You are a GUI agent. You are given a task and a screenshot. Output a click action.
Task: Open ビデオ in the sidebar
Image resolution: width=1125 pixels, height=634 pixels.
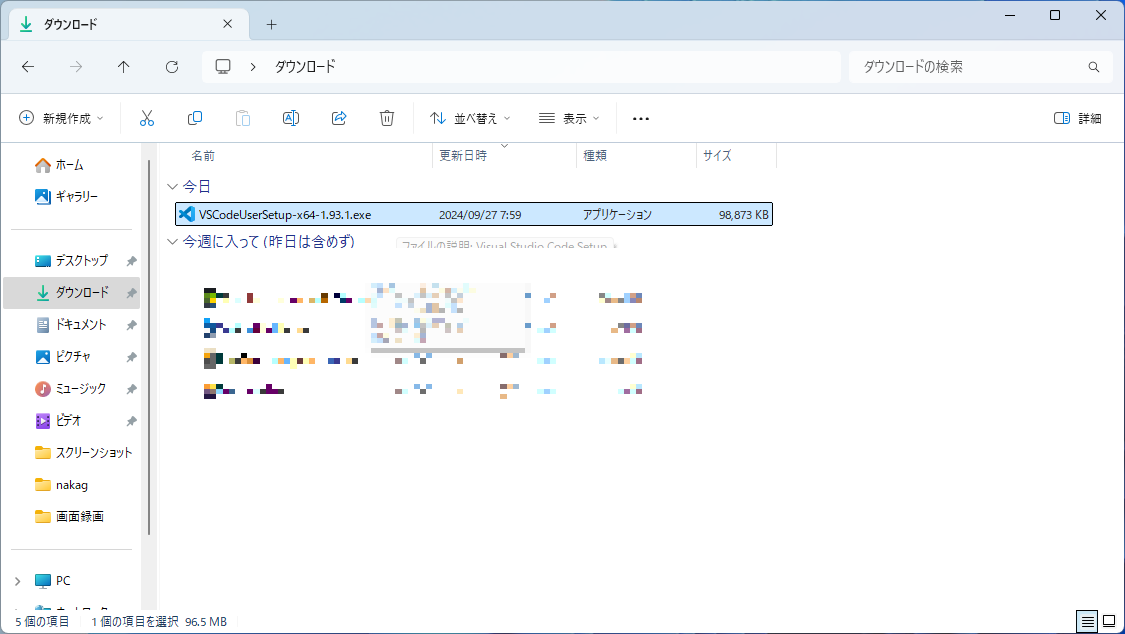[58, 420]
